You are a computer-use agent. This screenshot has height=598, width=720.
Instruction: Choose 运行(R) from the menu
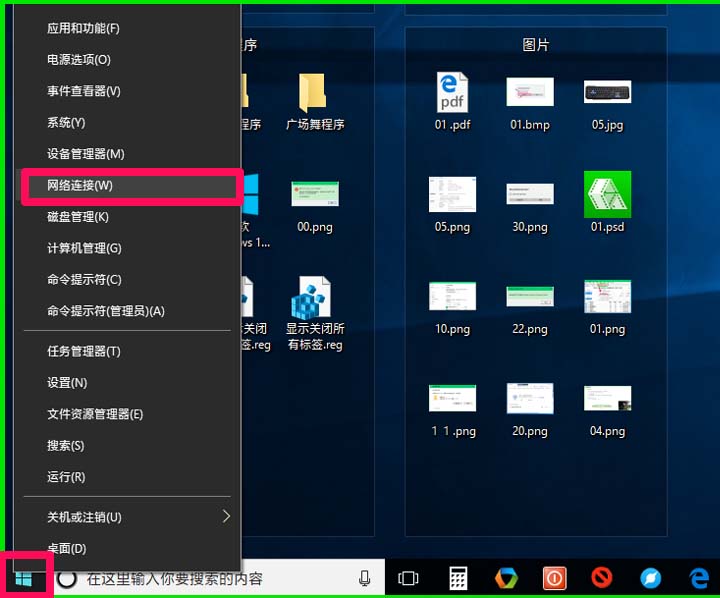tap(66, 477)
